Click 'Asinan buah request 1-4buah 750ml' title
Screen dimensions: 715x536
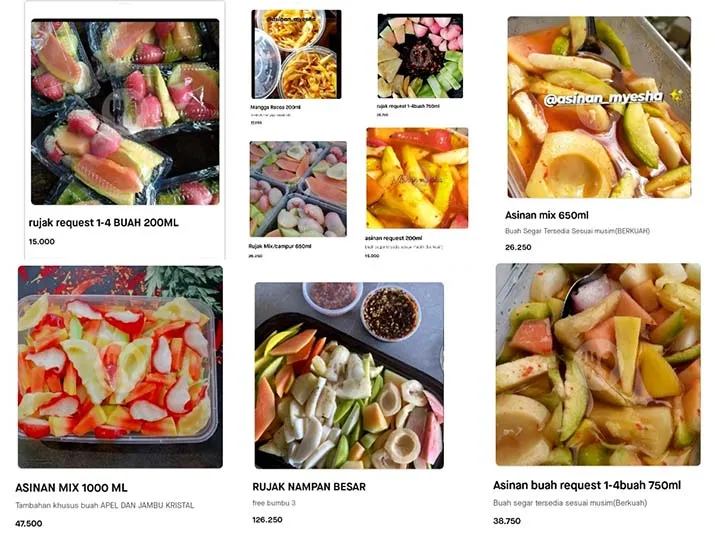587,485
